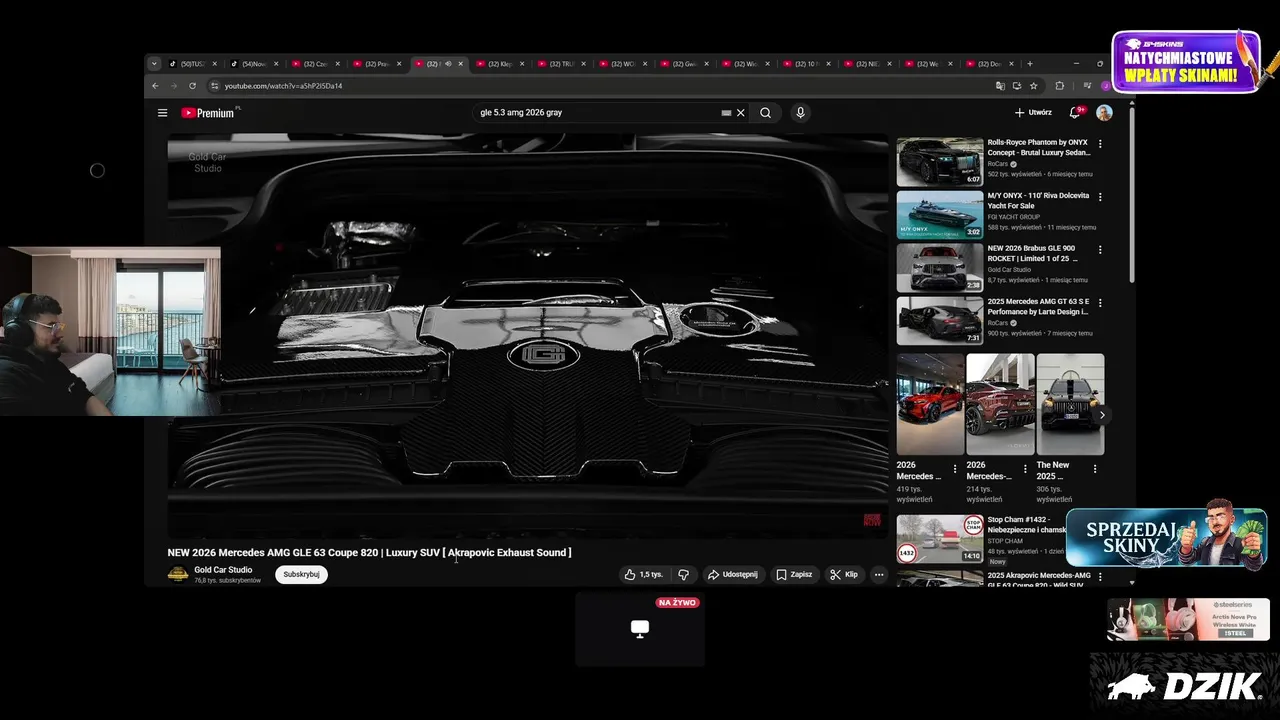Click the magnifier search button
Viewport: 1280px width, 720px height.
(x=765, y=113)
